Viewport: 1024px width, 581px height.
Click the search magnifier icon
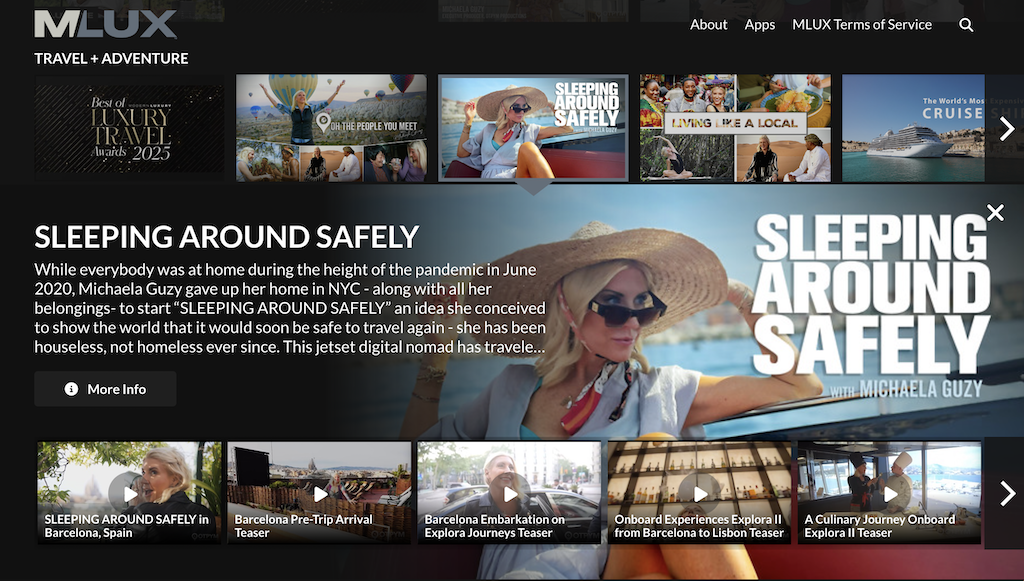(x=966, y=25)
